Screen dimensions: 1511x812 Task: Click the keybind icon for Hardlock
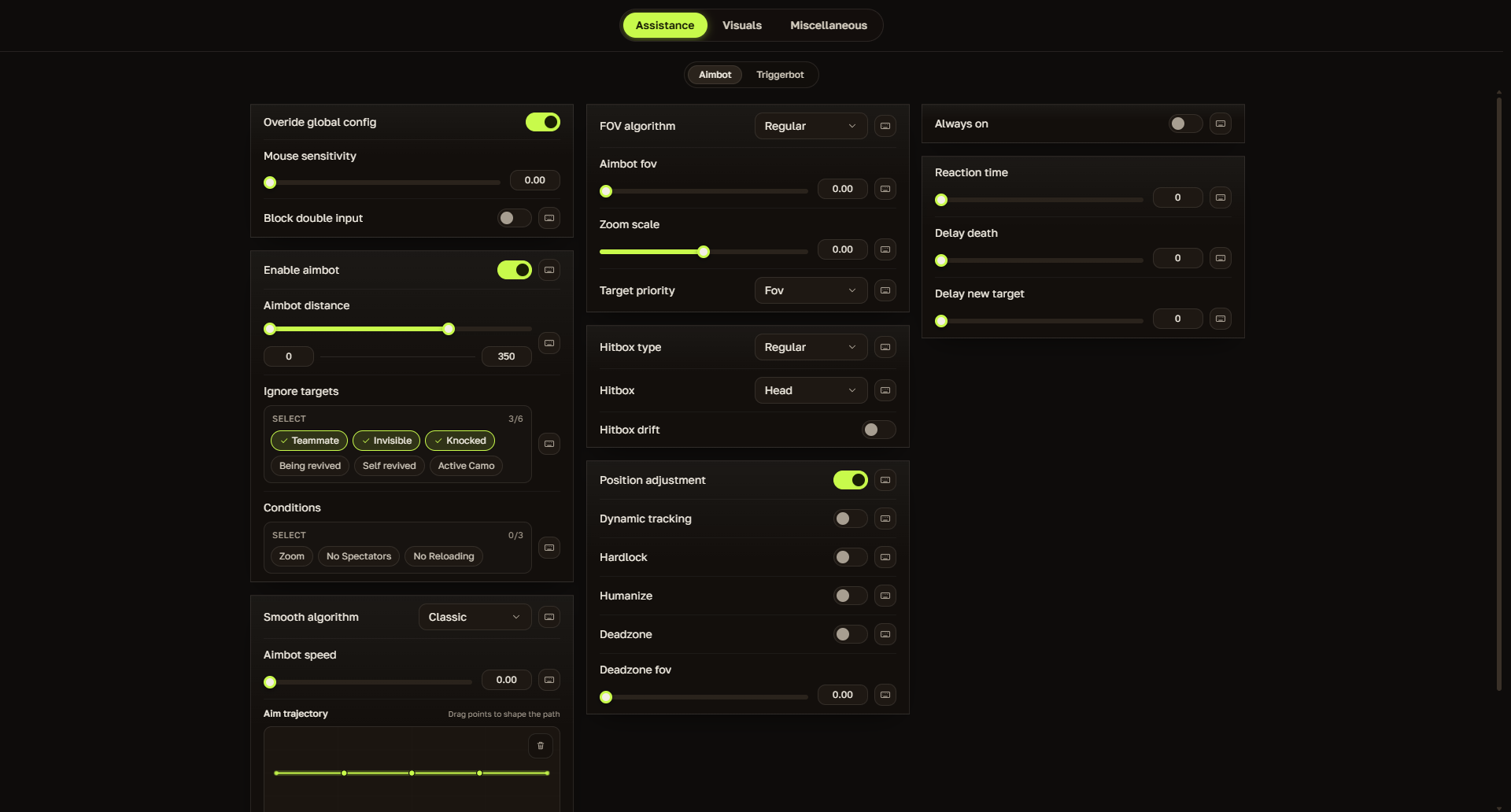pyautogui.click(x=885, y=557)
